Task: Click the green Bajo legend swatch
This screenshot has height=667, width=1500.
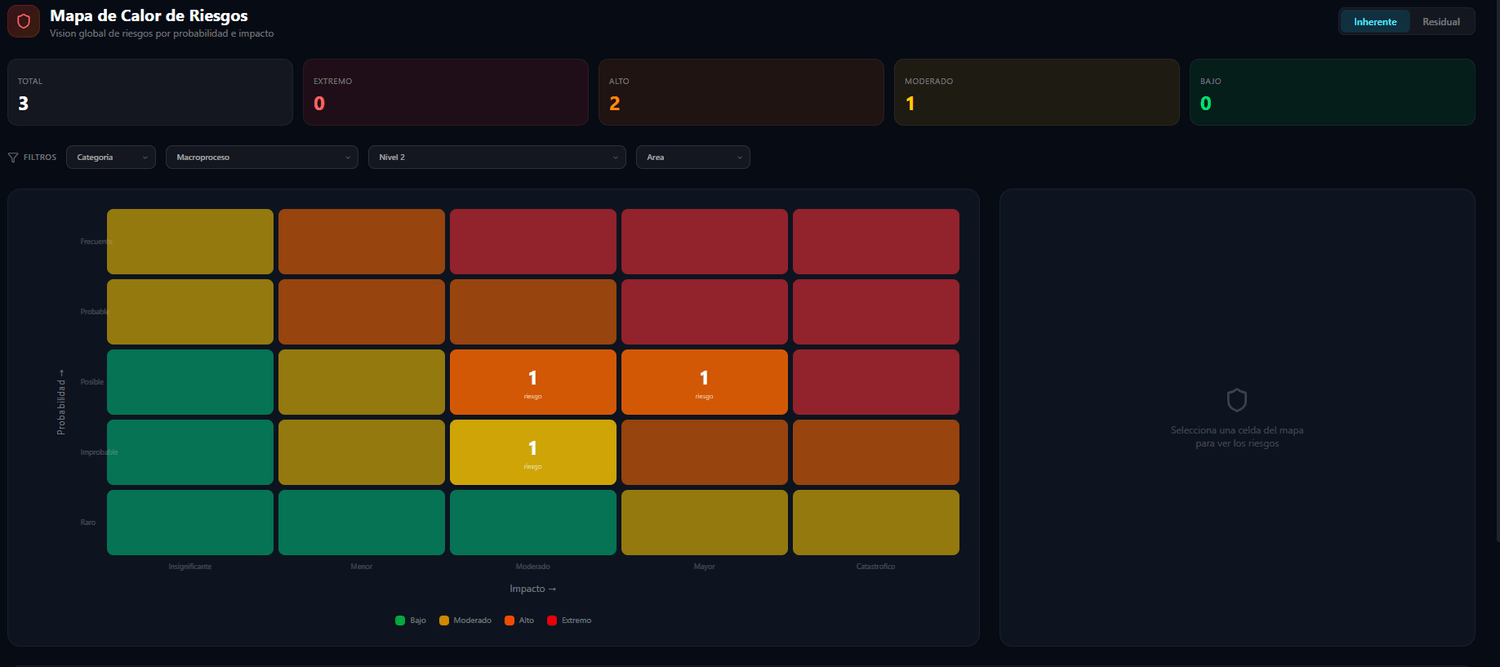Action: [400, 620]
